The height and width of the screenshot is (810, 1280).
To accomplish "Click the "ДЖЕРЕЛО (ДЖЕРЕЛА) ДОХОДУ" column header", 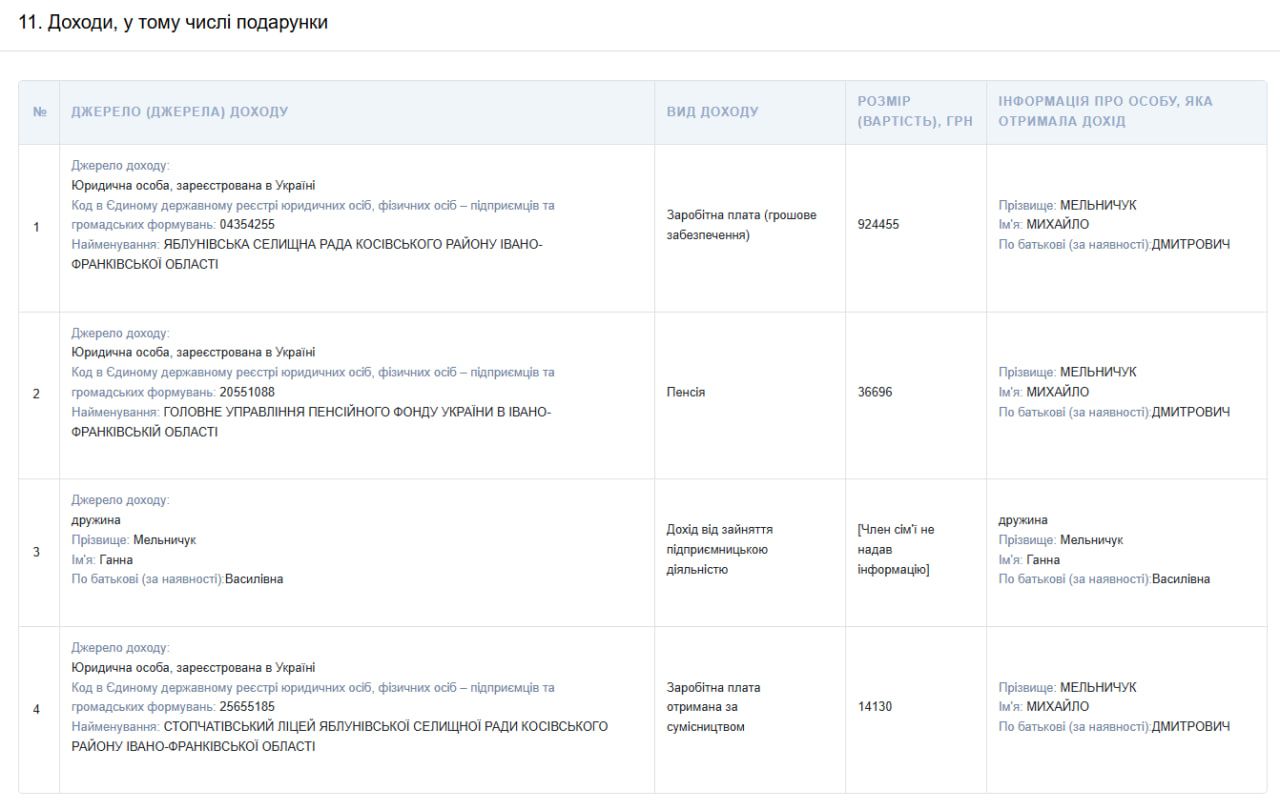I will coord(179,112).
